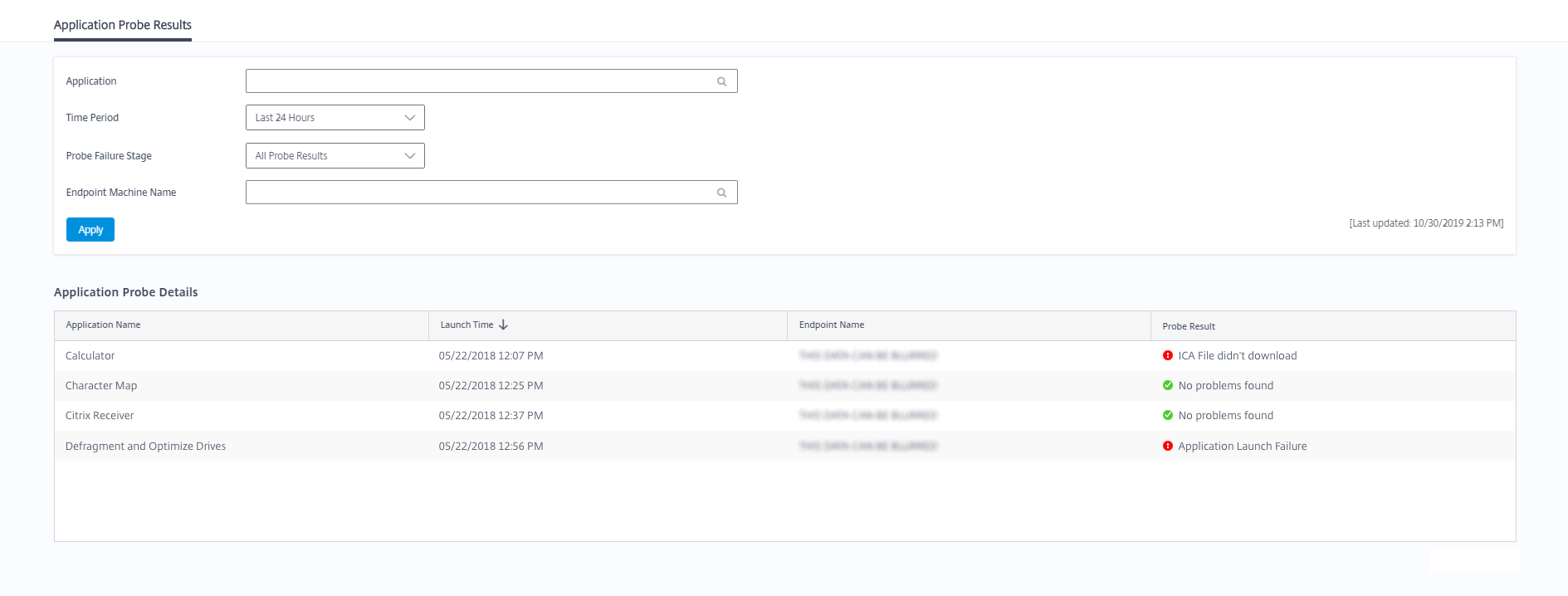Click the search icon in Application field

(721, 81)
